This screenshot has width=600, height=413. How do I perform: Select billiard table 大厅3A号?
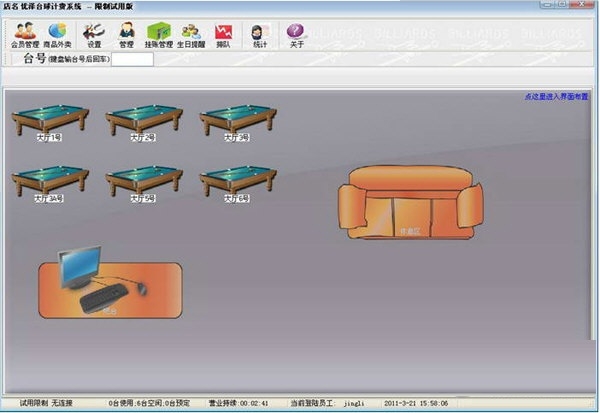pyautogui.click(x=50, y=184)
